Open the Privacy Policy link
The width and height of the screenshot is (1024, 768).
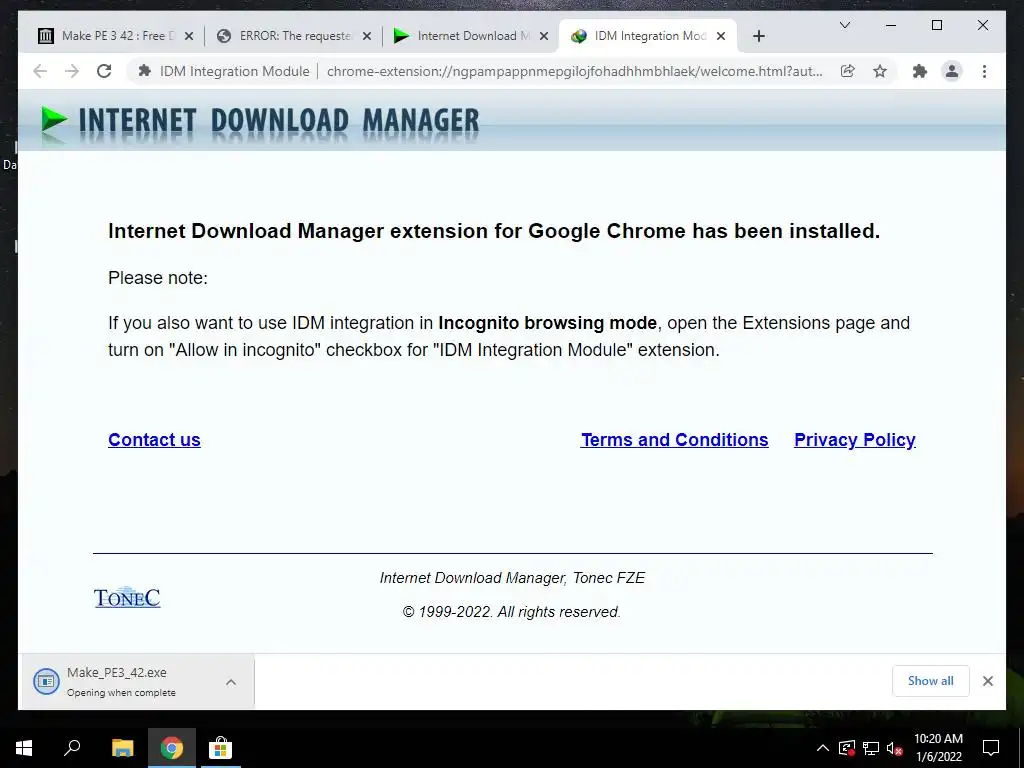click(855, 440)
